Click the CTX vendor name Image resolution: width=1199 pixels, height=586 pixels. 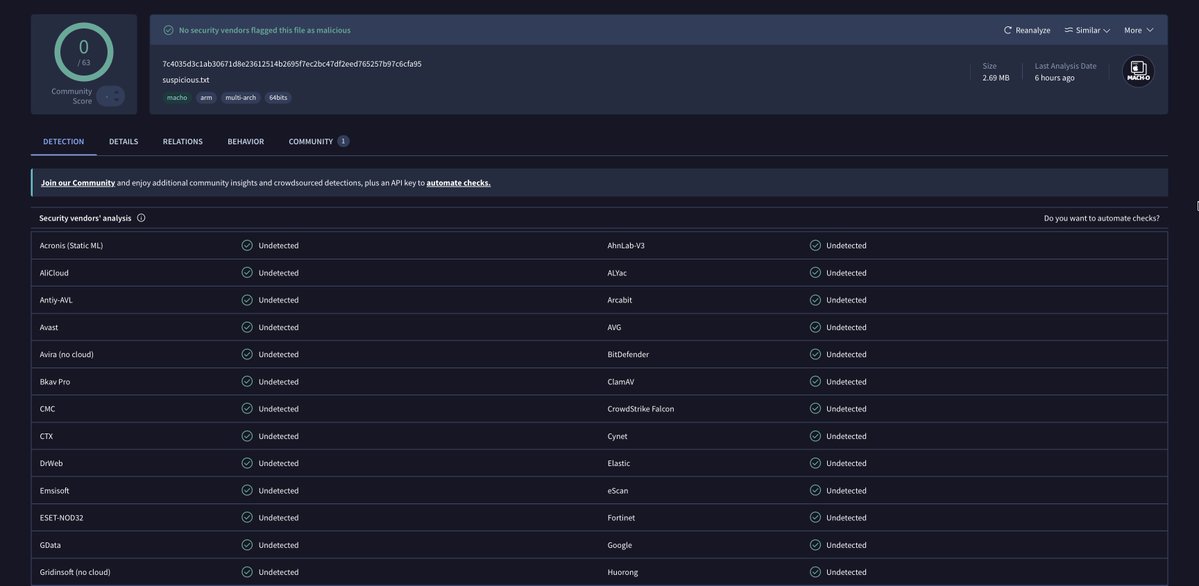point(47,436)
